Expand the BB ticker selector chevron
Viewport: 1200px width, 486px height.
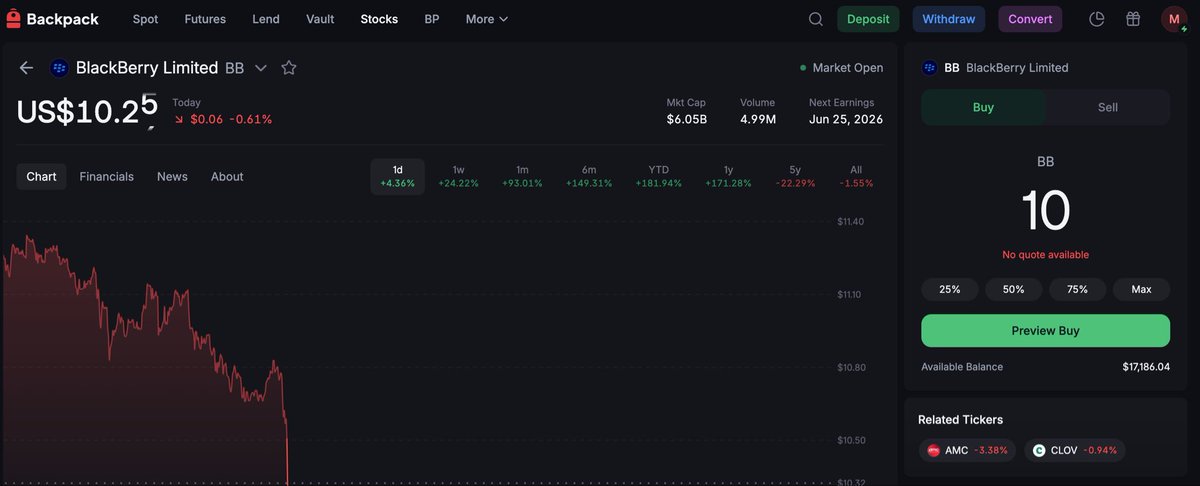(261, 68)
